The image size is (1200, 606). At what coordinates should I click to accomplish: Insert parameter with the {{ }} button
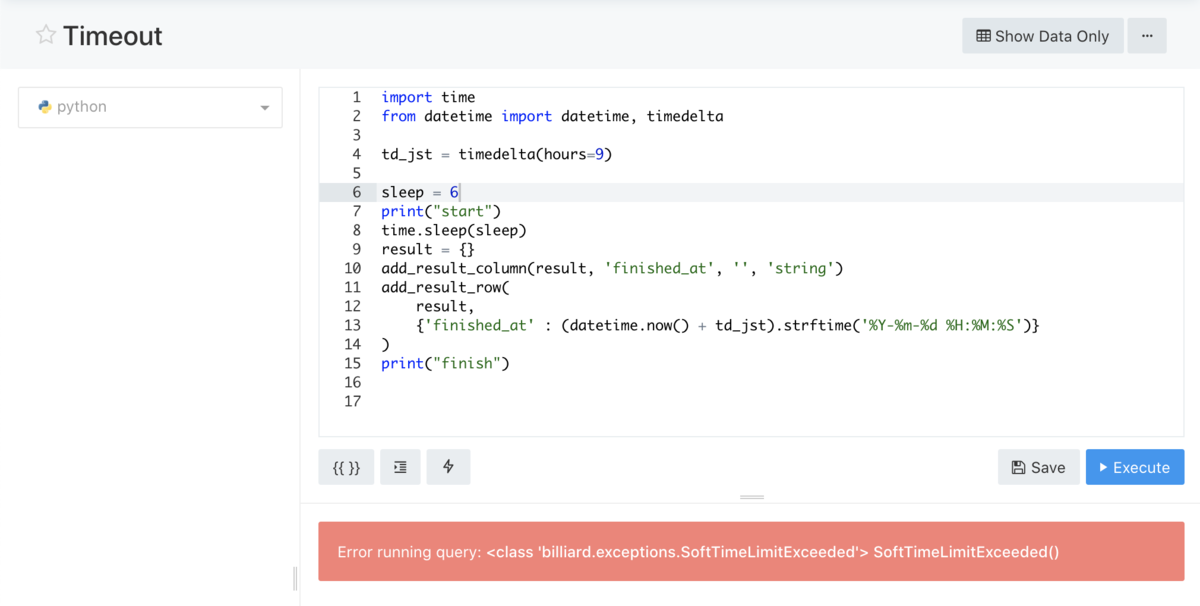(346, 467)
